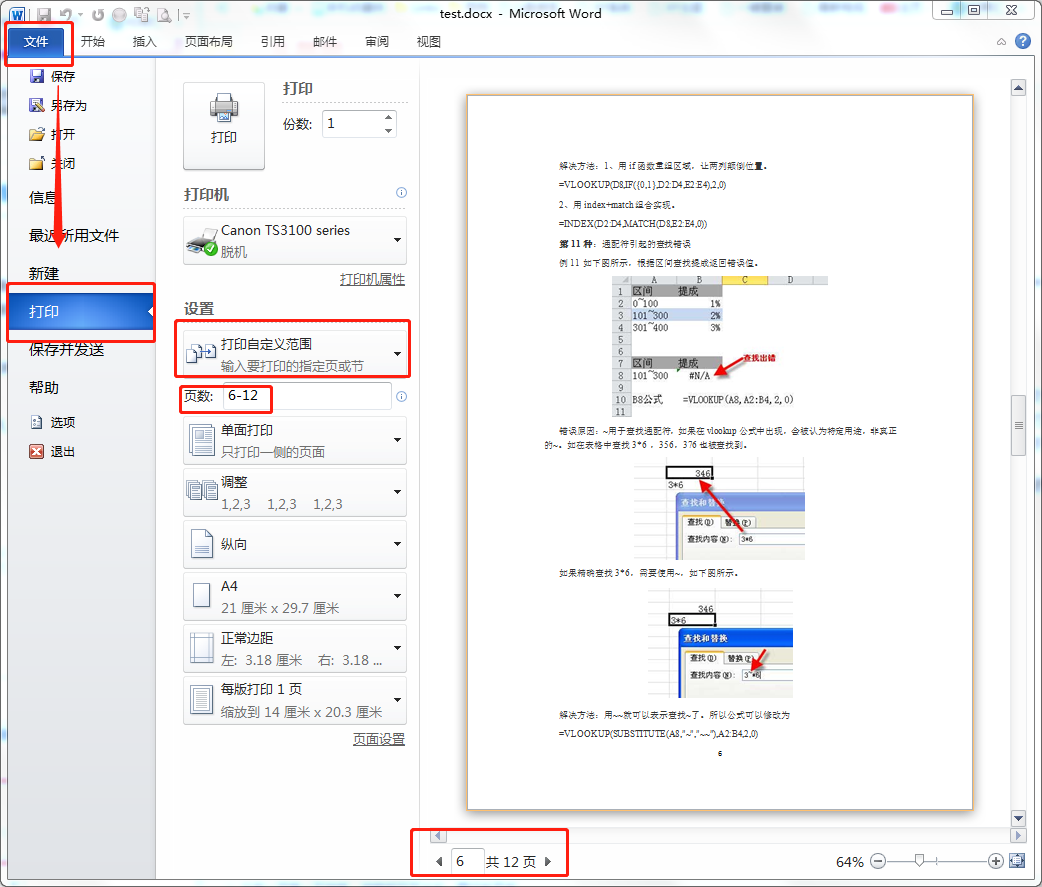Open the 打印自定义范围 print range dropdown

397,353
